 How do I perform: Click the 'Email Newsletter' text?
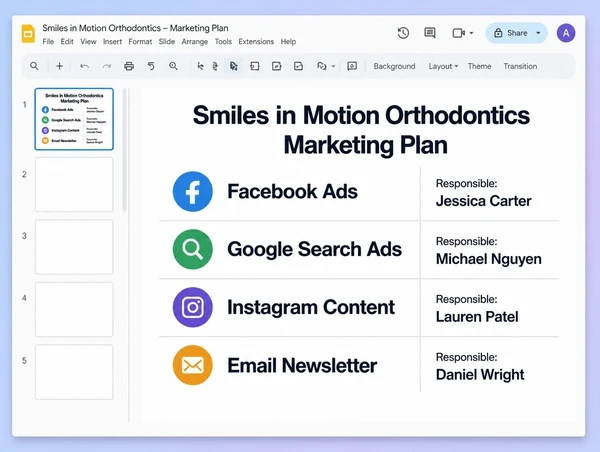(x=302, y=365)
